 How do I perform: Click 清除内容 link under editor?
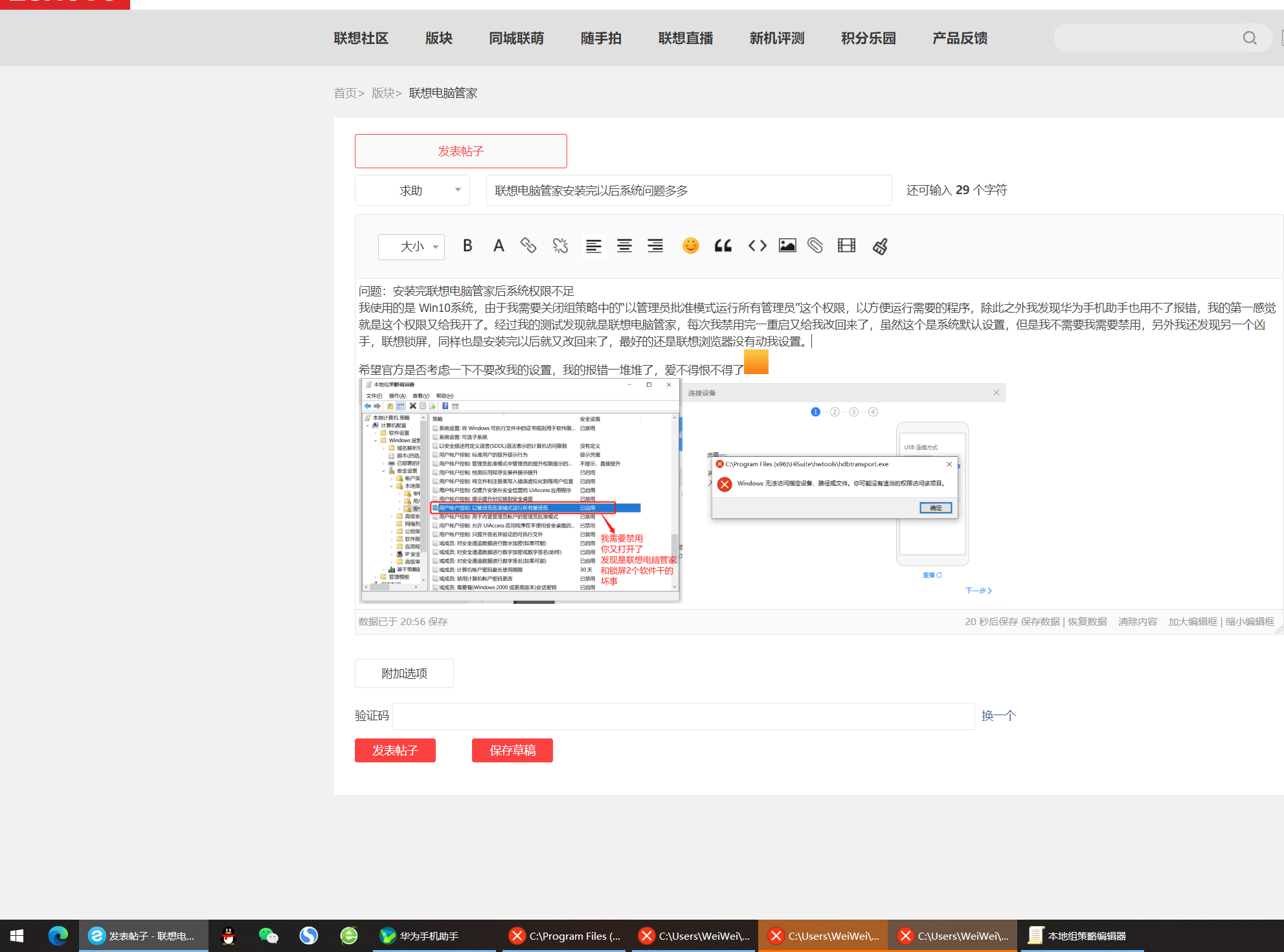1138,621
